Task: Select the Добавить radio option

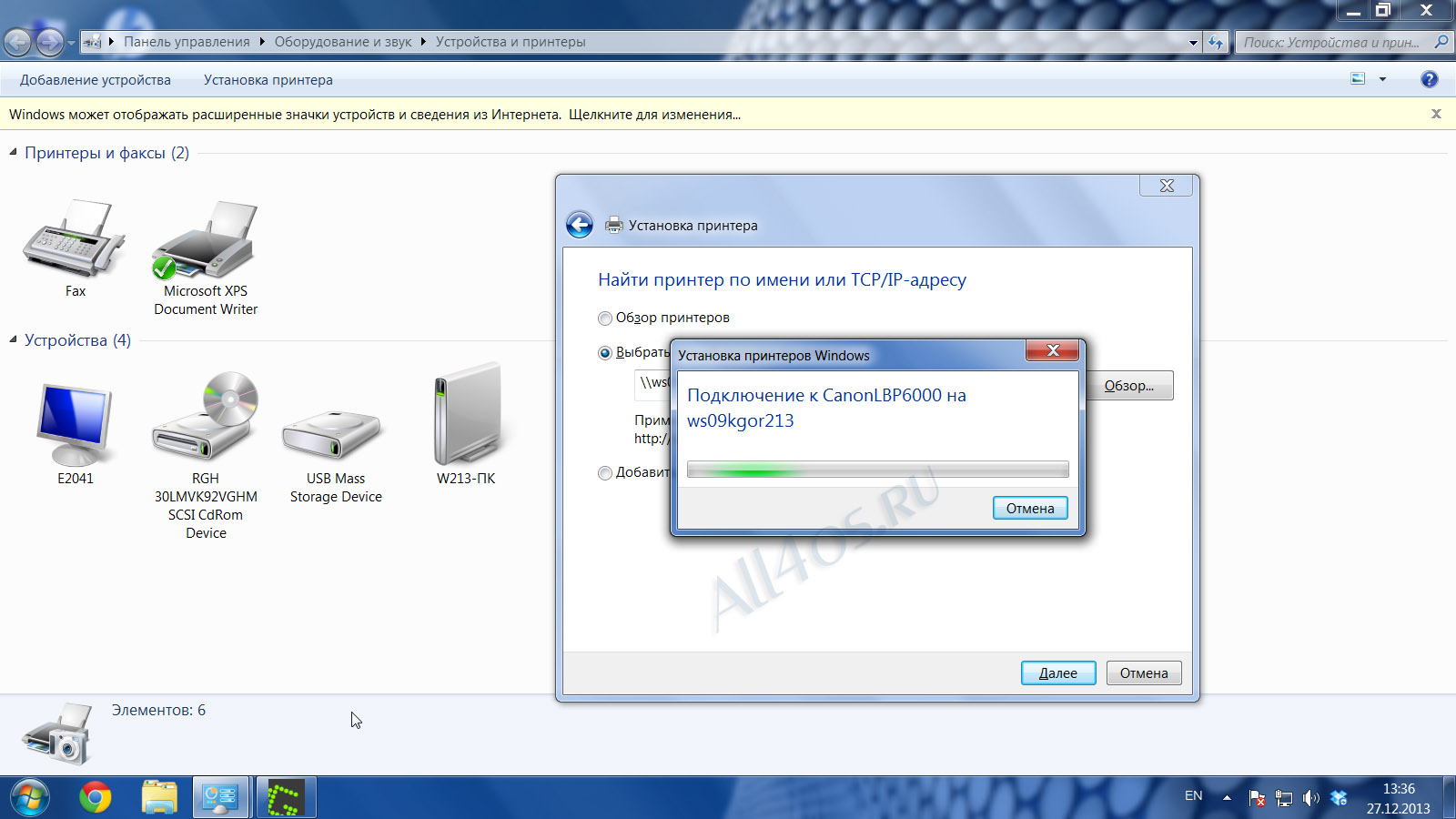Action: point(605,473)
